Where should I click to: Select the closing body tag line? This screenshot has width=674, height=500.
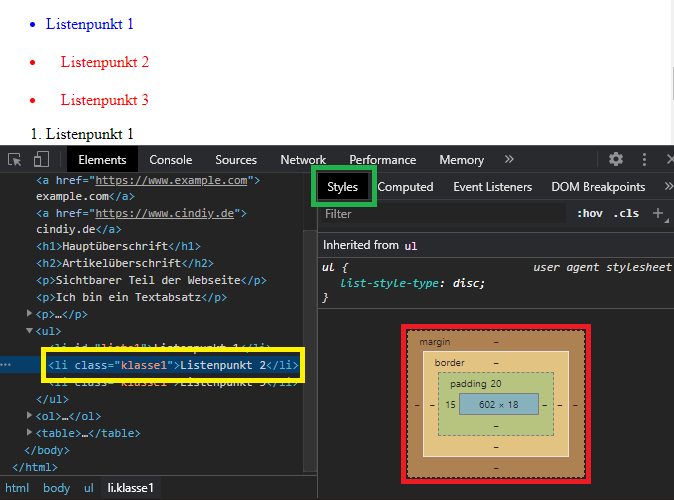46,450
